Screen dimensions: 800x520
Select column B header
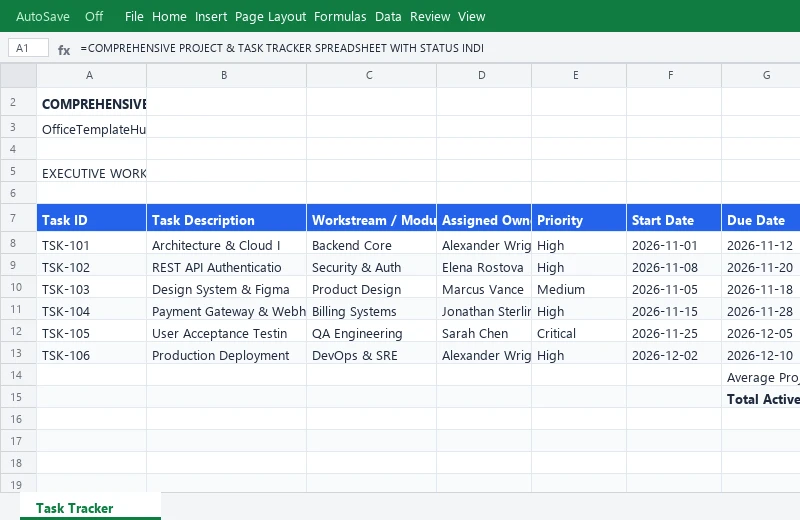point(227,76)
